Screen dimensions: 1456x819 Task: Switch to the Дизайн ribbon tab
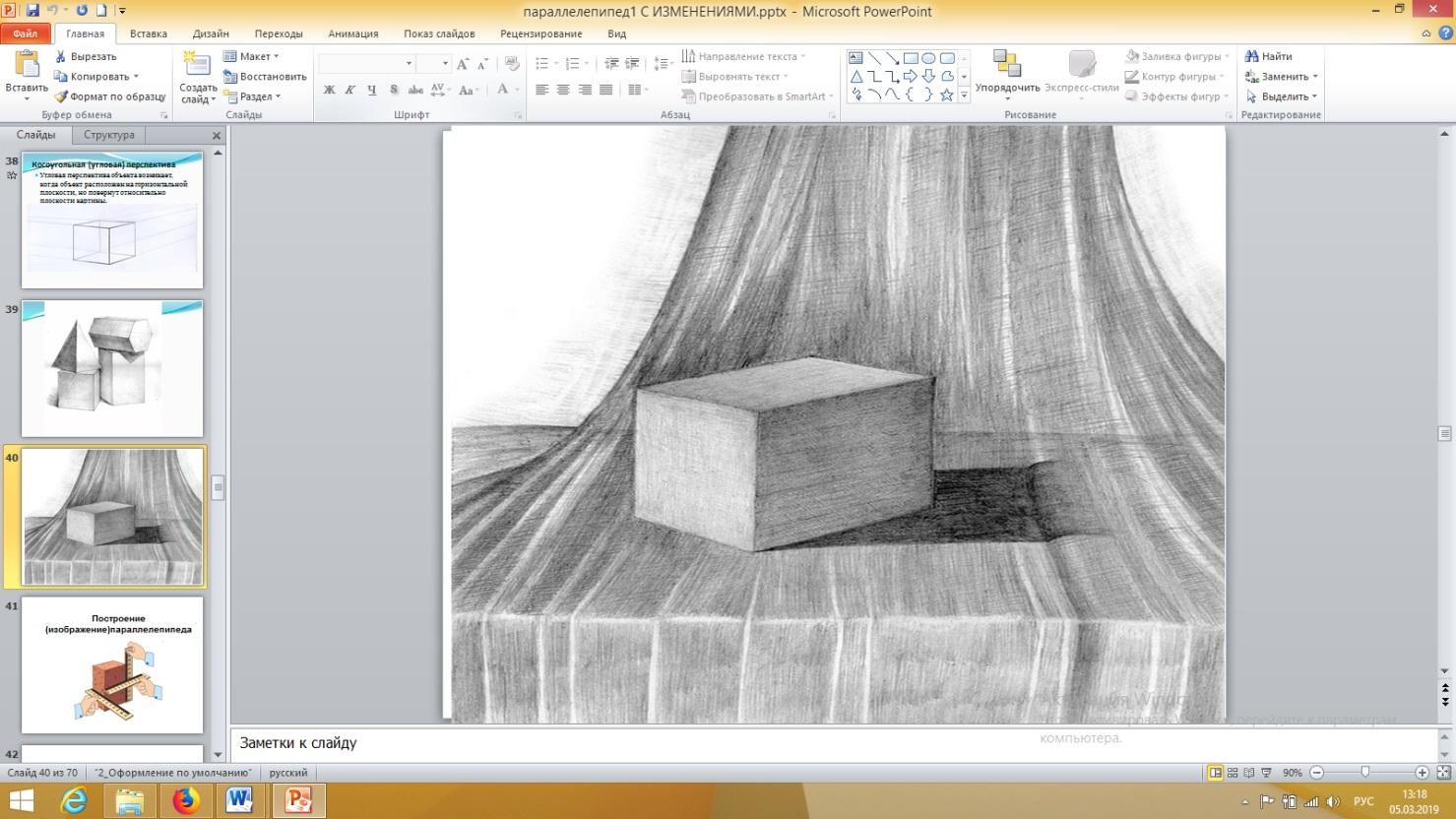point(211,33)
